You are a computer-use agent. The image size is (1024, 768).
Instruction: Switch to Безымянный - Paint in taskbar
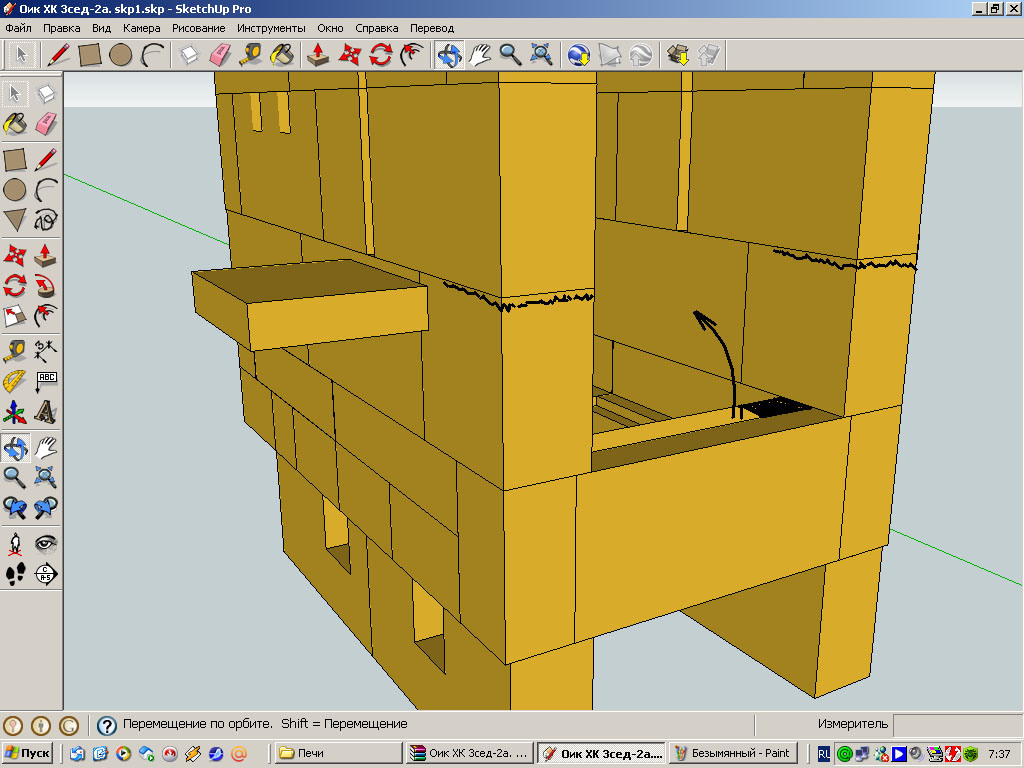[732, 753]
